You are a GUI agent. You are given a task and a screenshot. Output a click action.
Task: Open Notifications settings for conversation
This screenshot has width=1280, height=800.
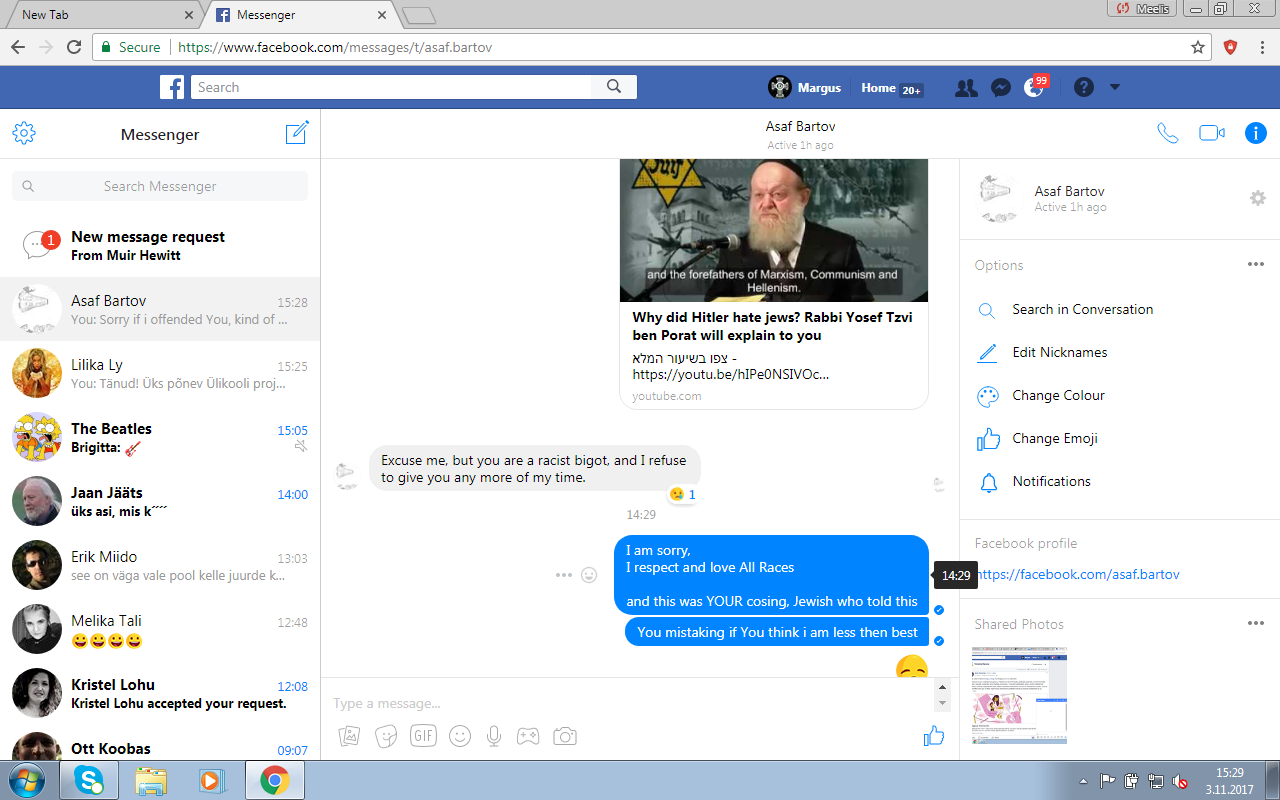[x=1051, y=481]
